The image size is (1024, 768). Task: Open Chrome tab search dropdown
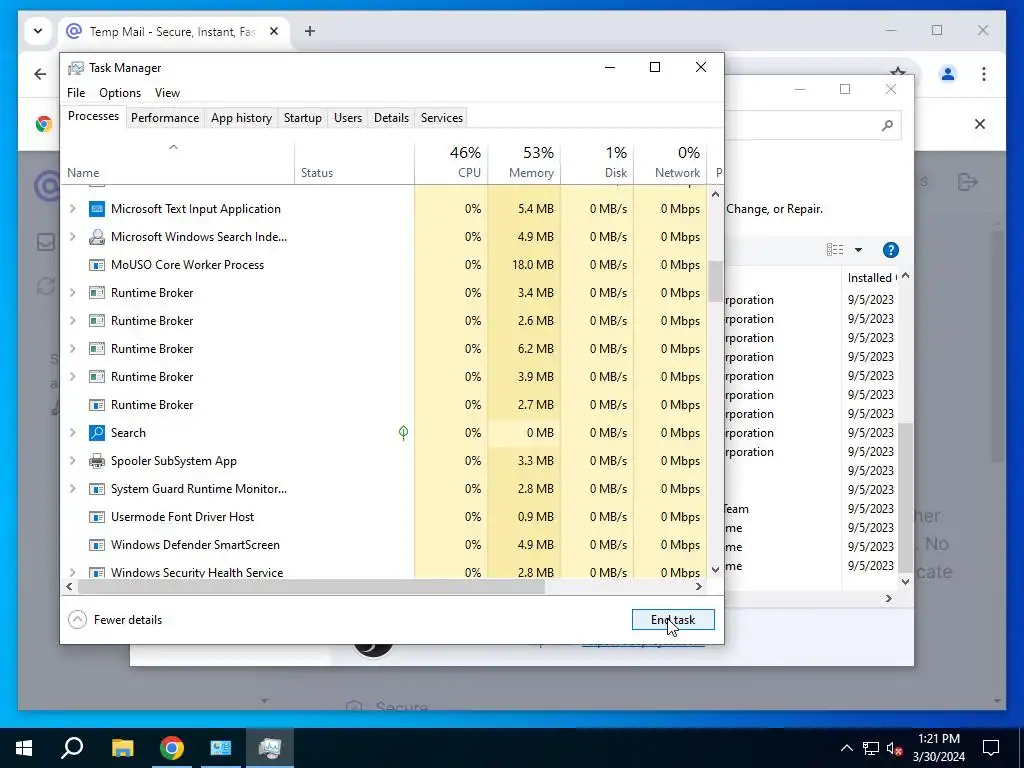coord(38,31)
